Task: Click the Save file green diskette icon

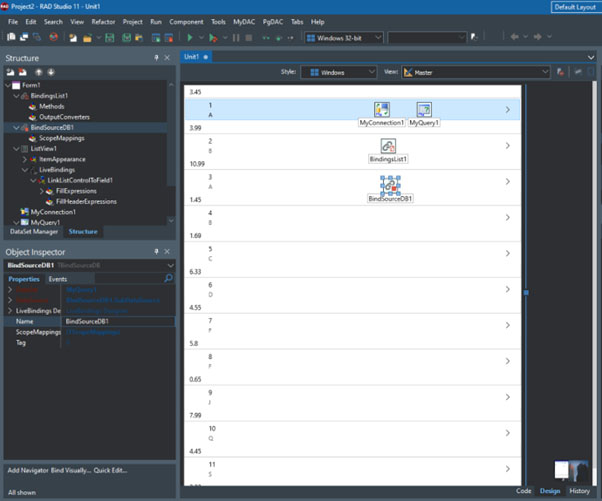Action: tap(110, 38)
